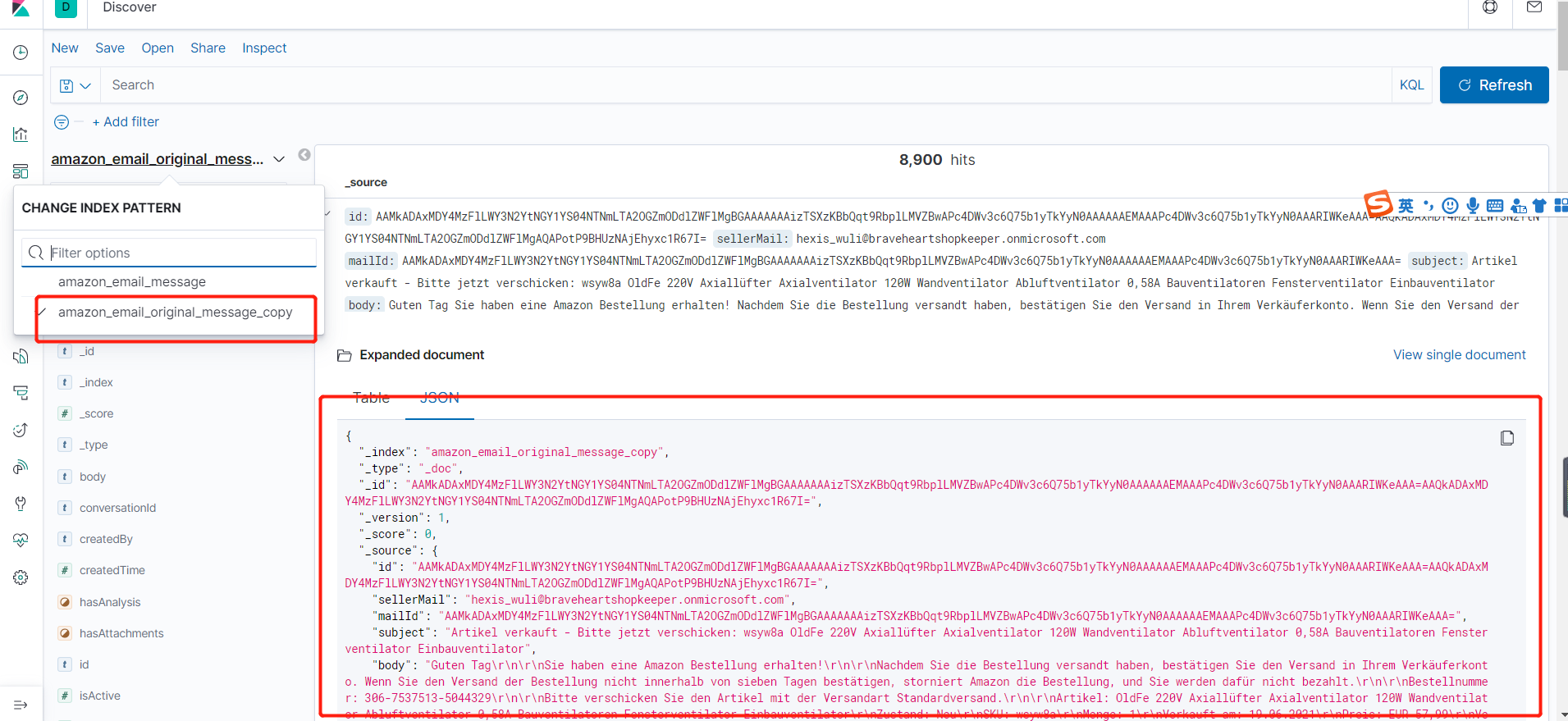Screen dimensions: 1568x721
Task: Click the Discover breadcrumb title
Action: [x=130, y=7]
